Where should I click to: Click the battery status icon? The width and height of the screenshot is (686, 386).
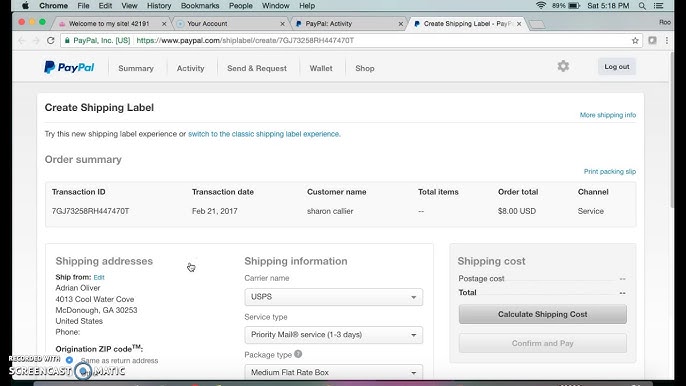click(x=574, y=6)
